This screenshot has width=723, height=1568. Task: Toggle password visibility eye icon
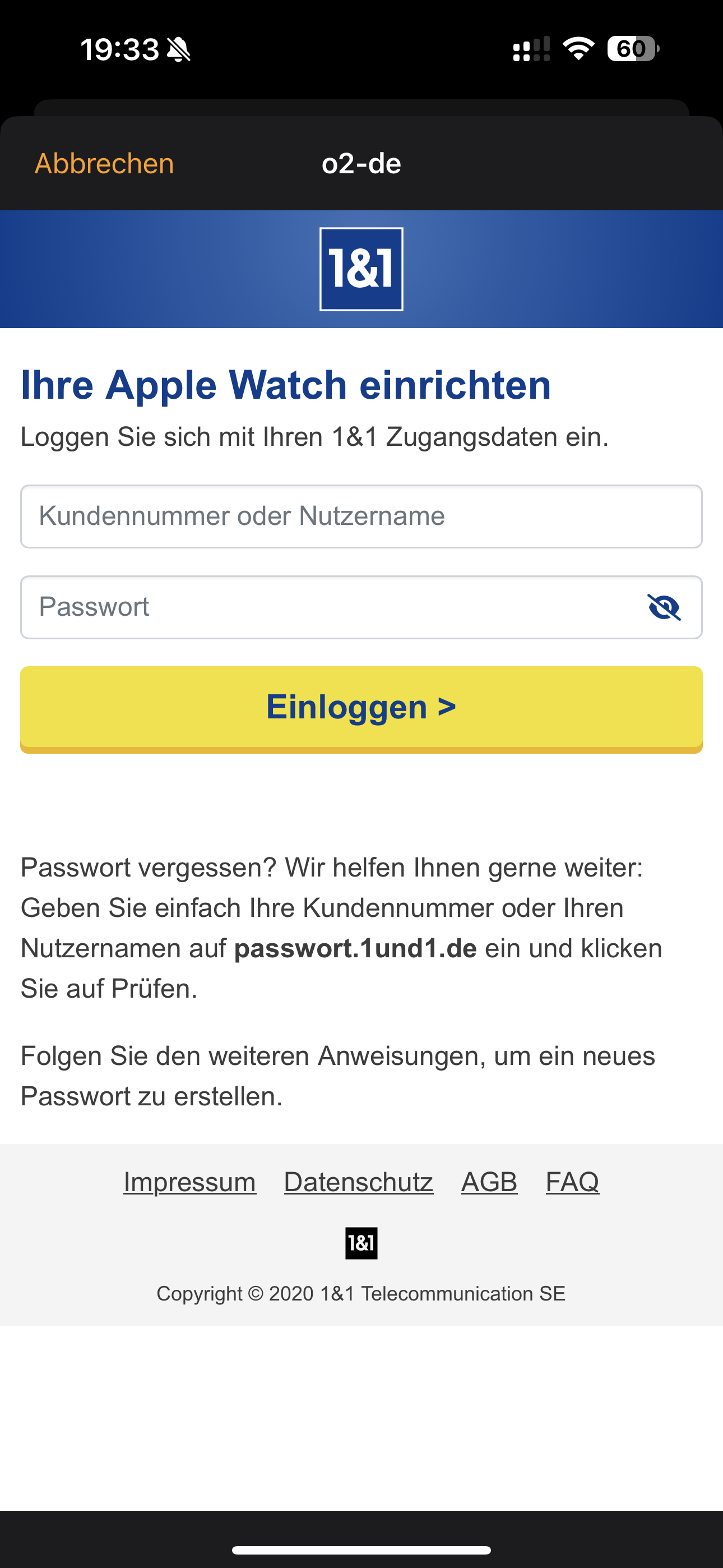[x=664, y=607]
